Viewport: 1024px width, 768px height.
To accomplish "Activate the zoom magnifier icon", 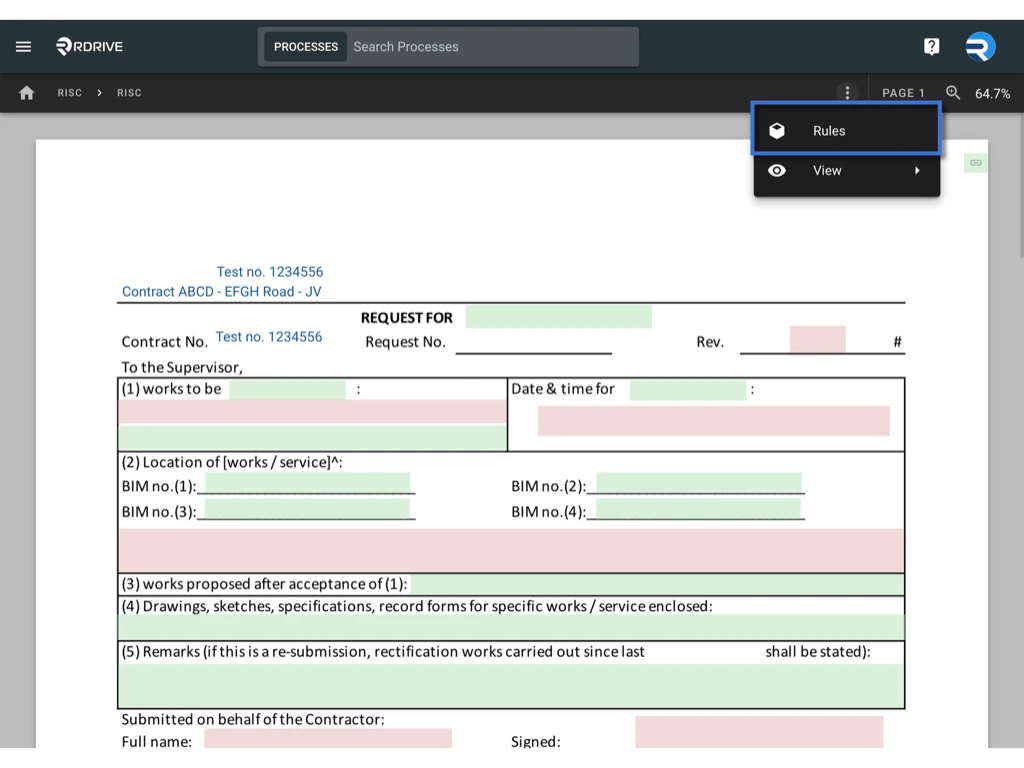I will 952,92.
